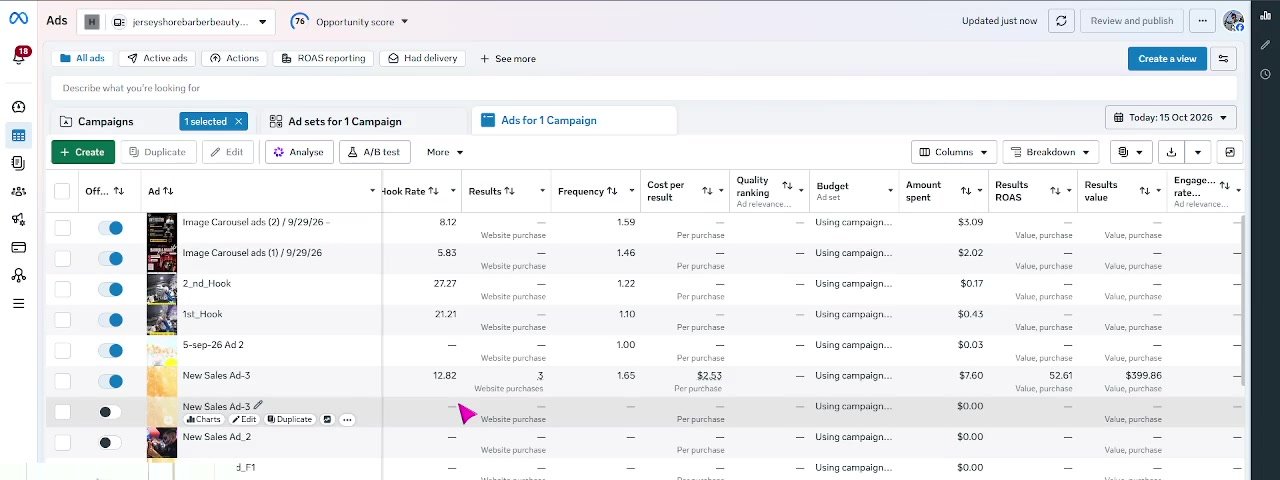The height and width of the screenshot is (480, 1280).
Task: Open the Columns dropdown
Action: point(953,152)
